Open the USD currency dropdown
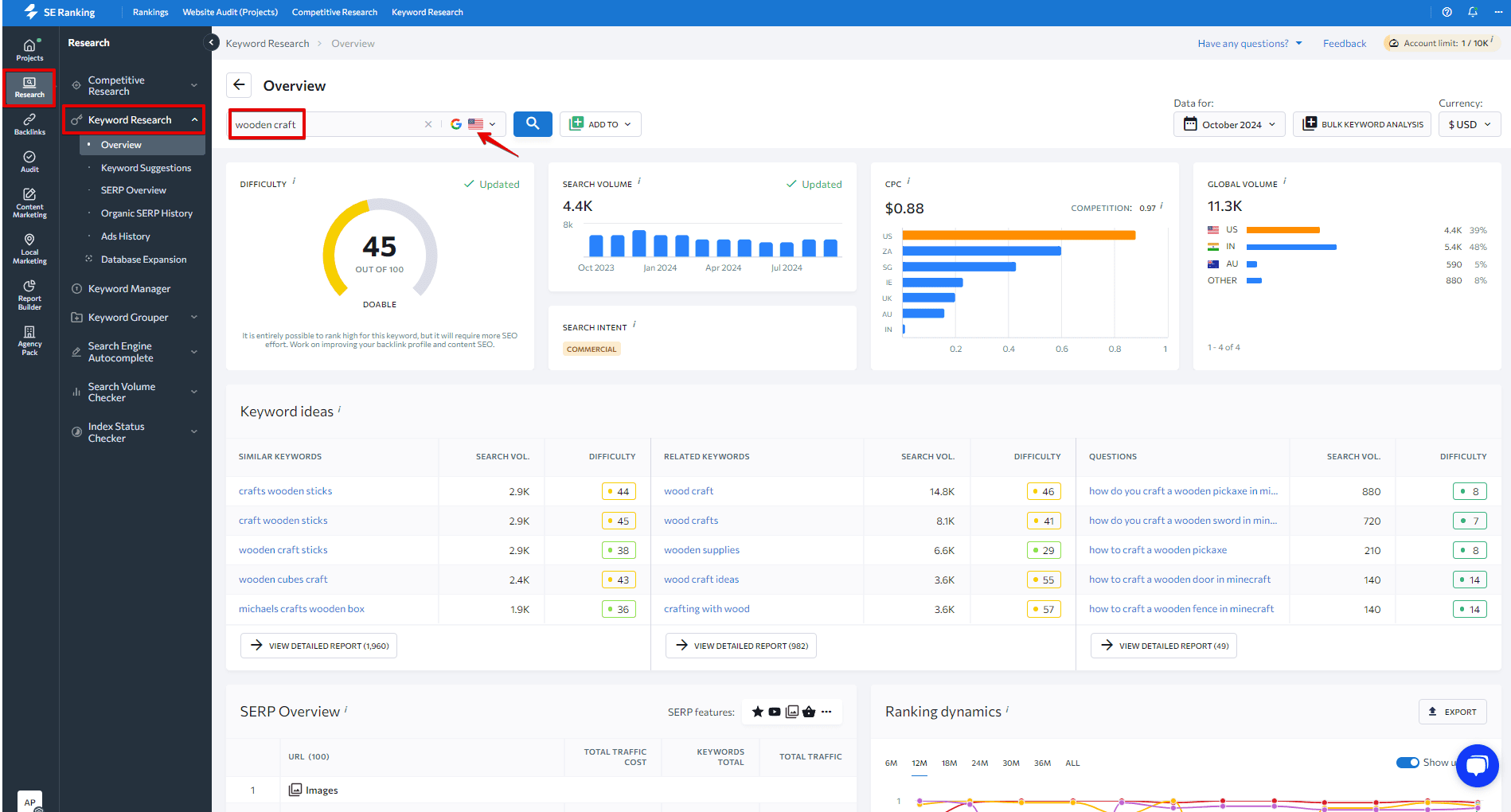Image resolution: width=1511 pixels, height=812 pixels. tap(1470, 124)
